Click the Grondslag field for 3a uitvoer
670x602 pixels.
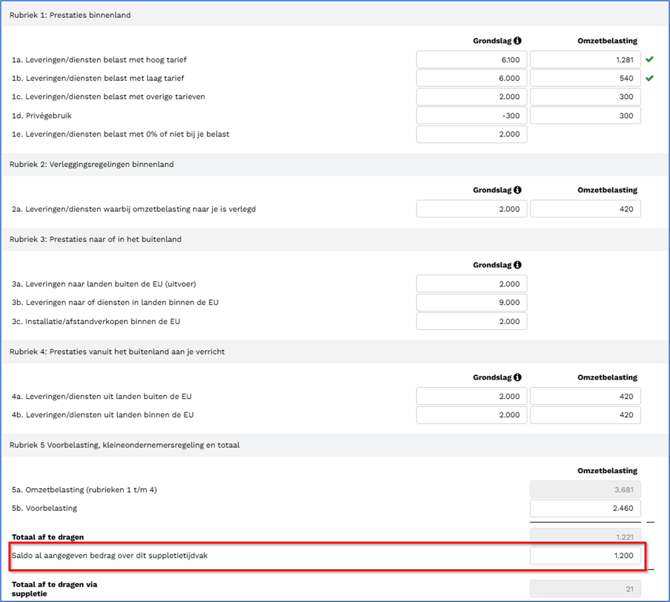click(471, 284)
